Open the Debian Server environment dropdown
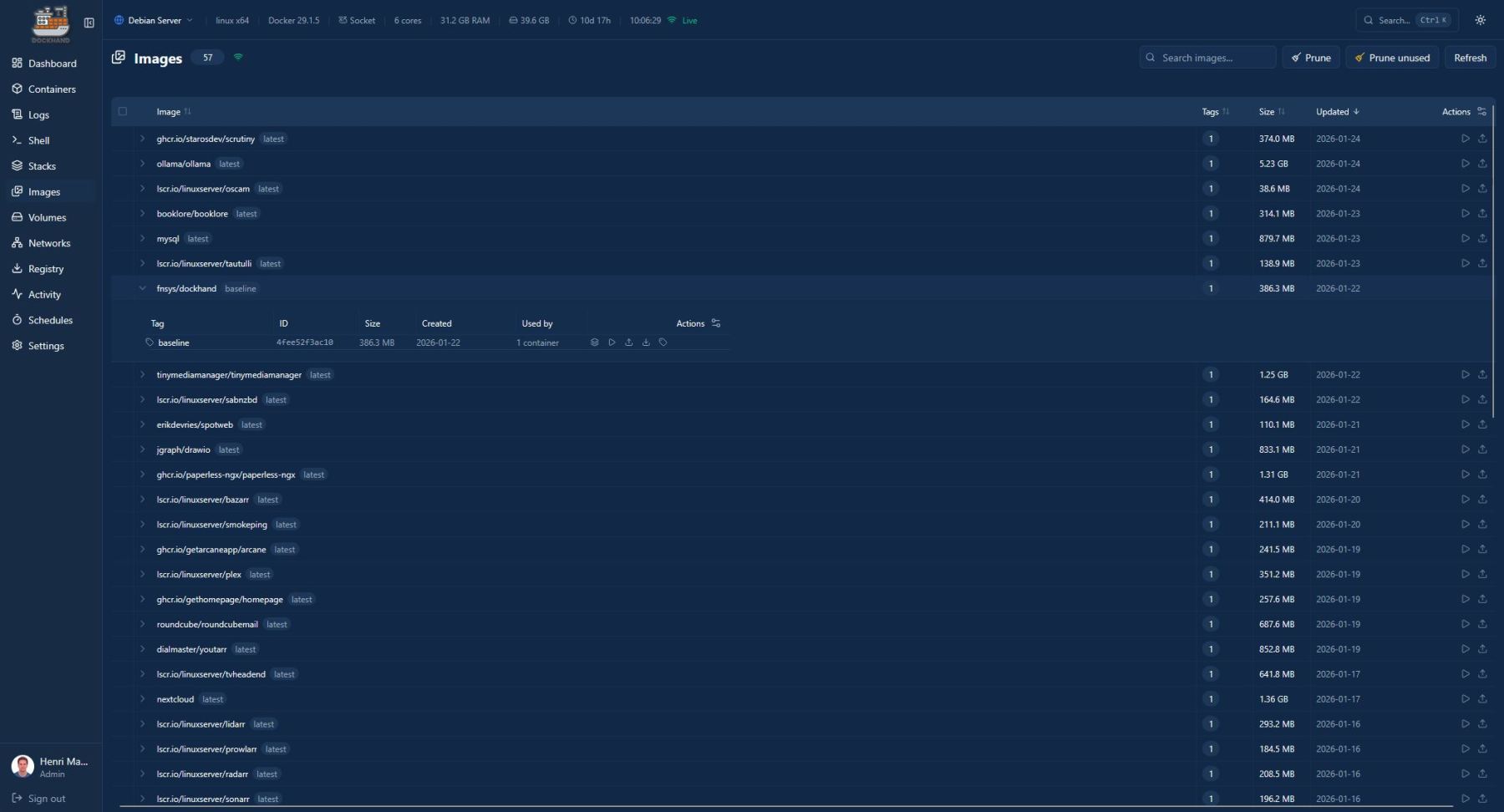Screen dimensions: 1504x812 [x=154, y=20]
